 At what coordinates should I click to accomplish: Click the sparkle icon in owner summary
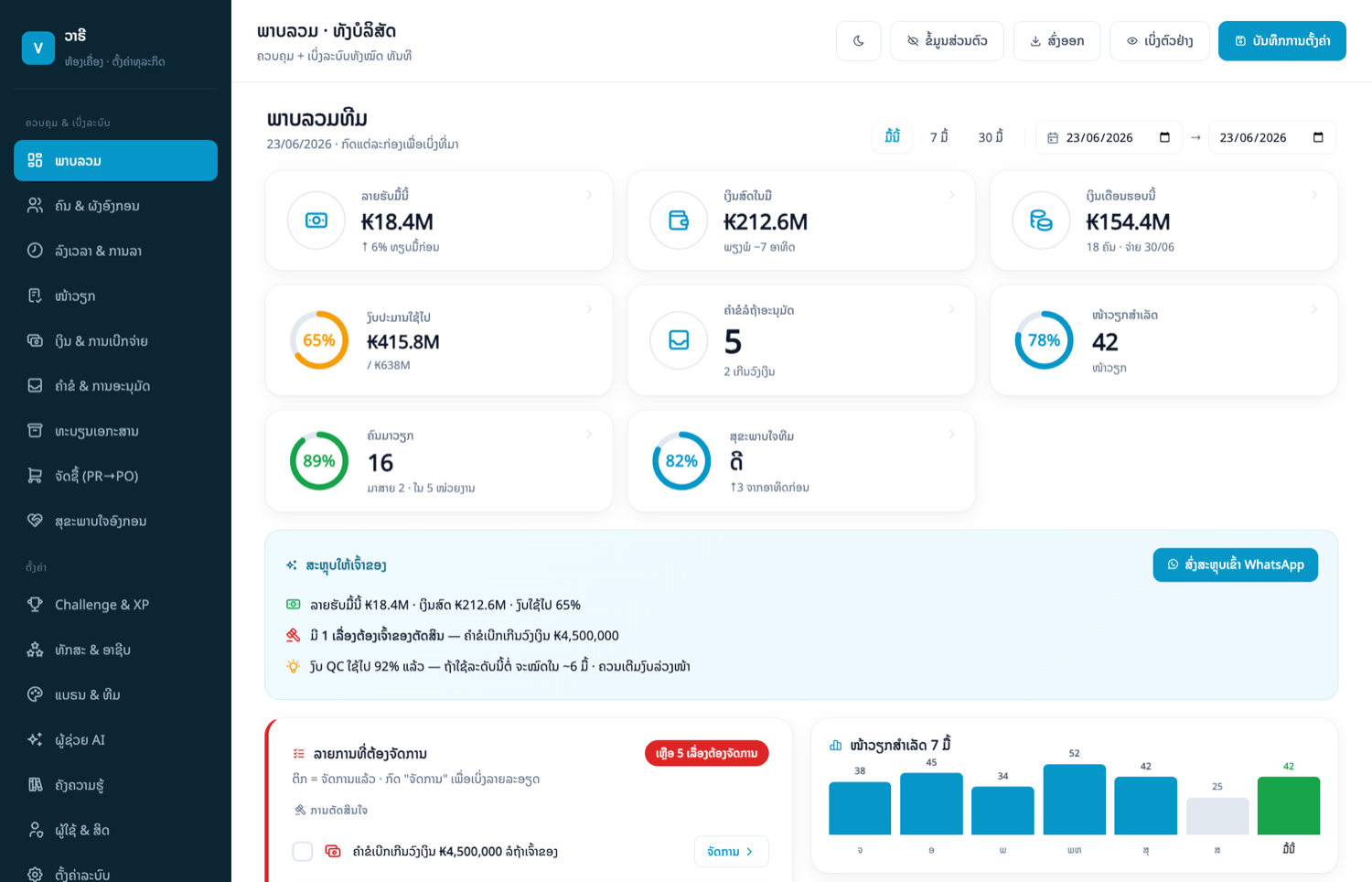click(292, 565)
